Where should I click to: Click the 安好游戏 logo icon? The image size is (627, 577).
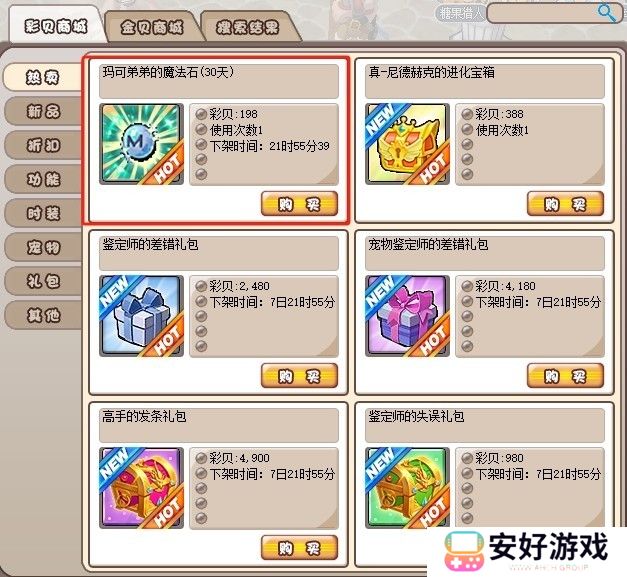pos(464,551)
